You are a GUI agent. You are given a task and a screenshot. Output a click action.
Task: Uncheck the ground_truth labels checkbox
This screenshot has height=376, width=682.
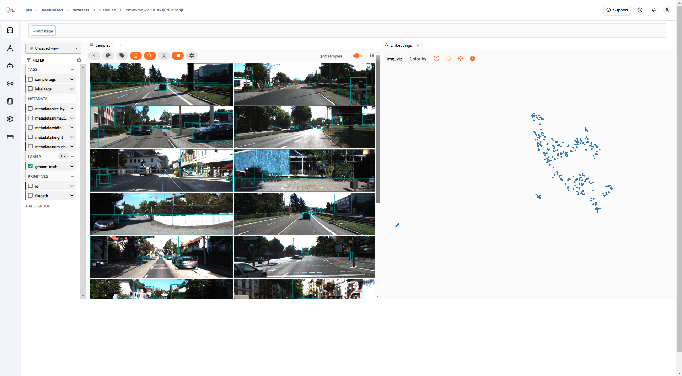pyautogui.click(x=30, y=166)
